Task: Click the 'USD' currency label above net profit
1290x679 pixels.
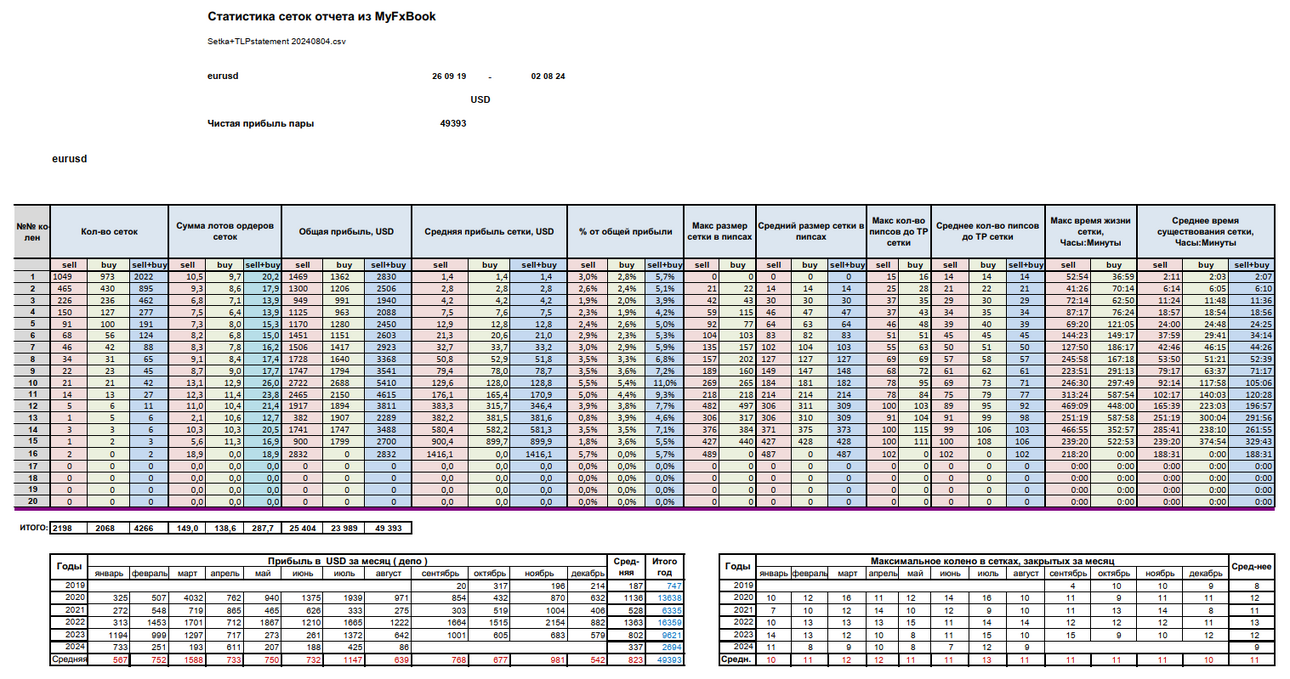Action: 480,100
